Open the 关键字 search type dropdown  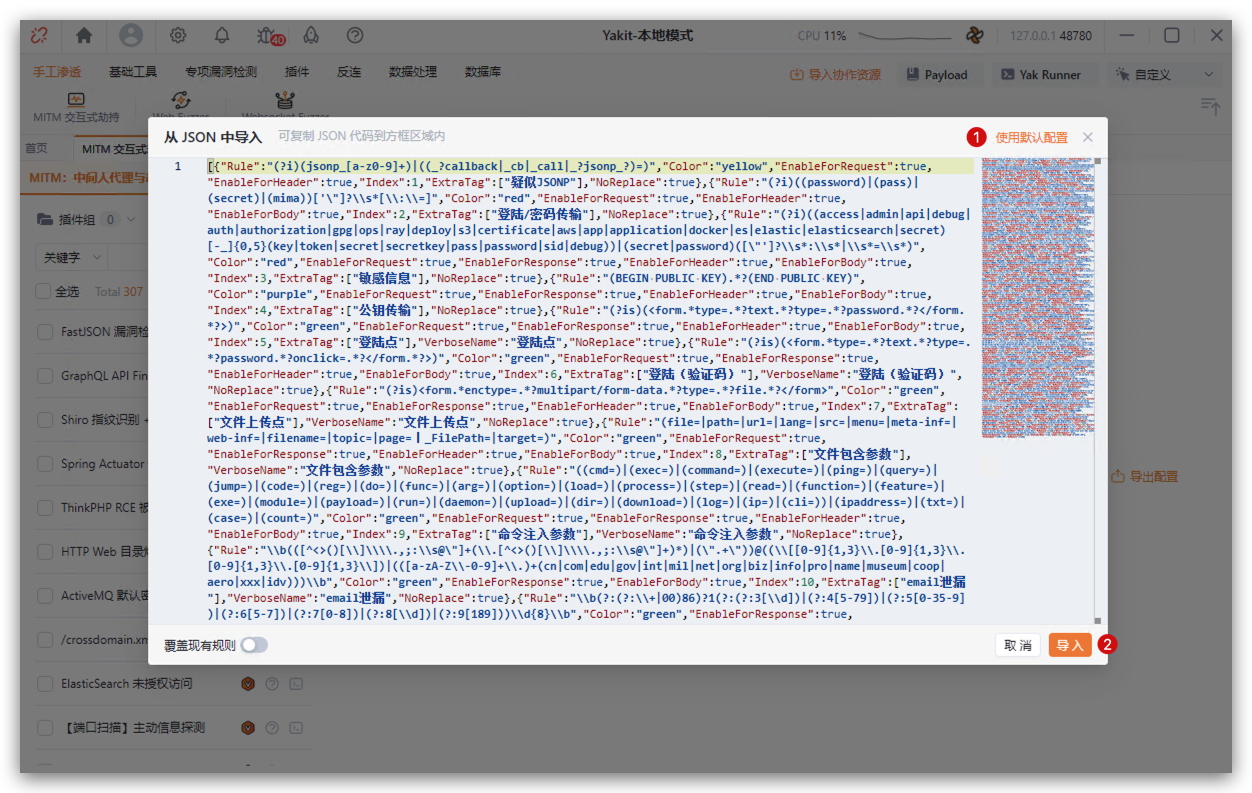(72, 257)
